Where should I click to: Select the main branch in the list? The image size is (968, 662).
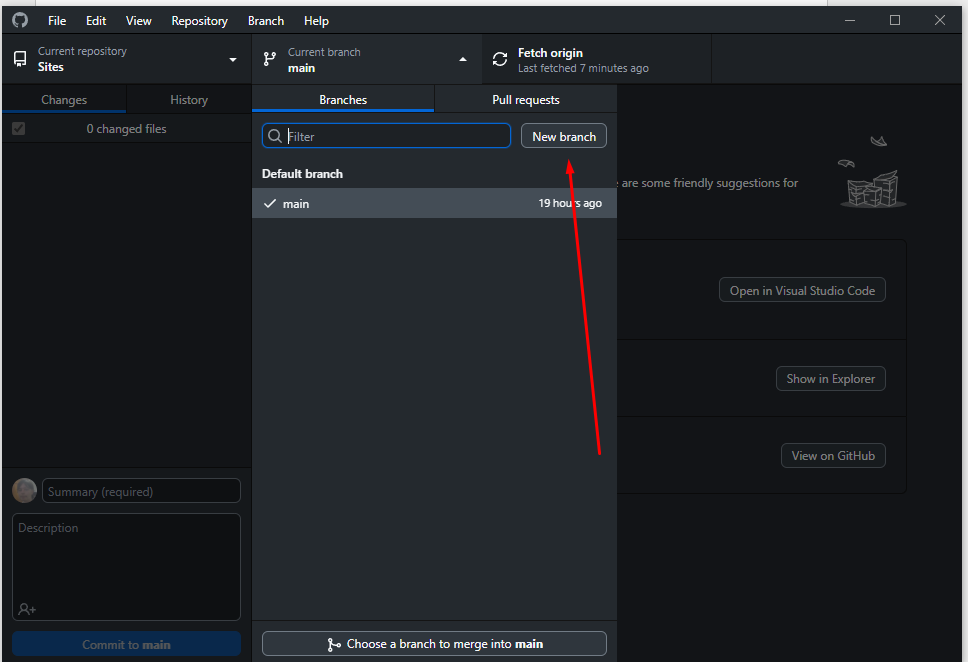click(x=435, y=203)
